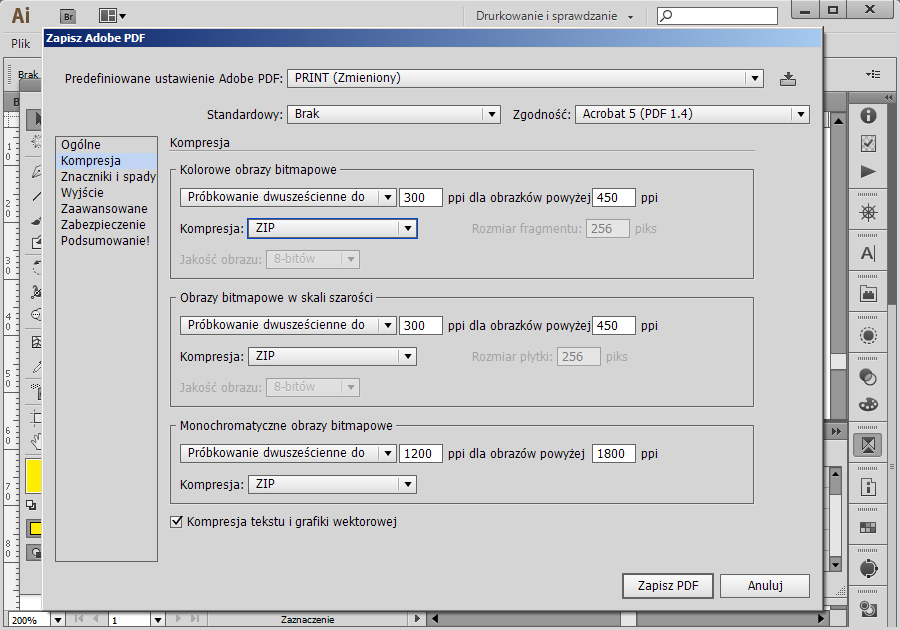Open the Predefiniowane ustawienie Adobe PDF dropdown
Screen dimensions: 900x630
tap(525, 78)
